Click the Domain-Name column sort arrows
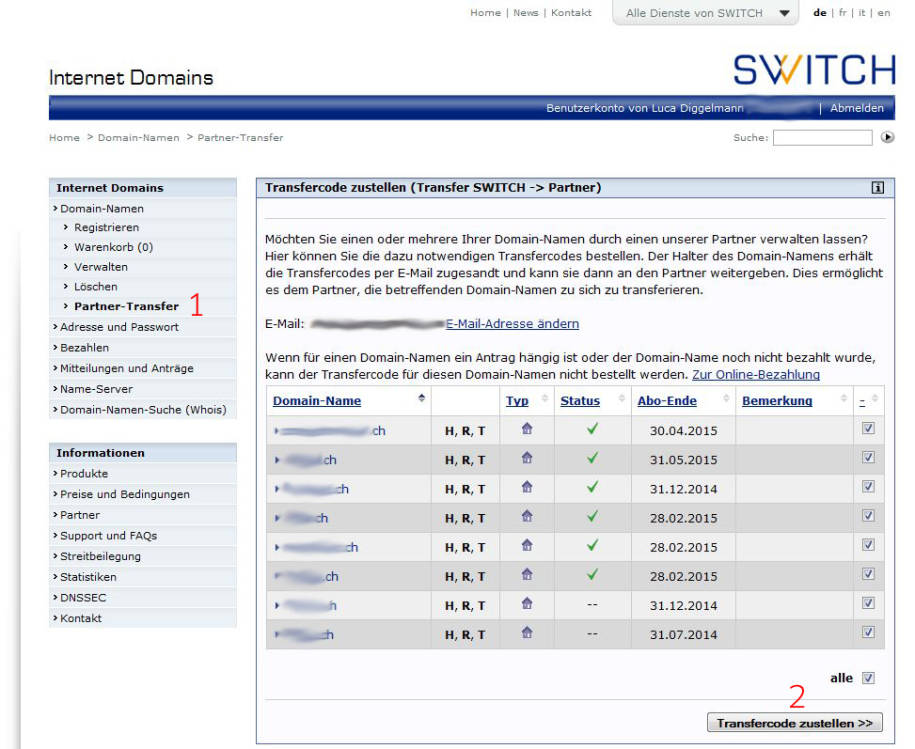The image size is (915, 749). click(421, 400)
